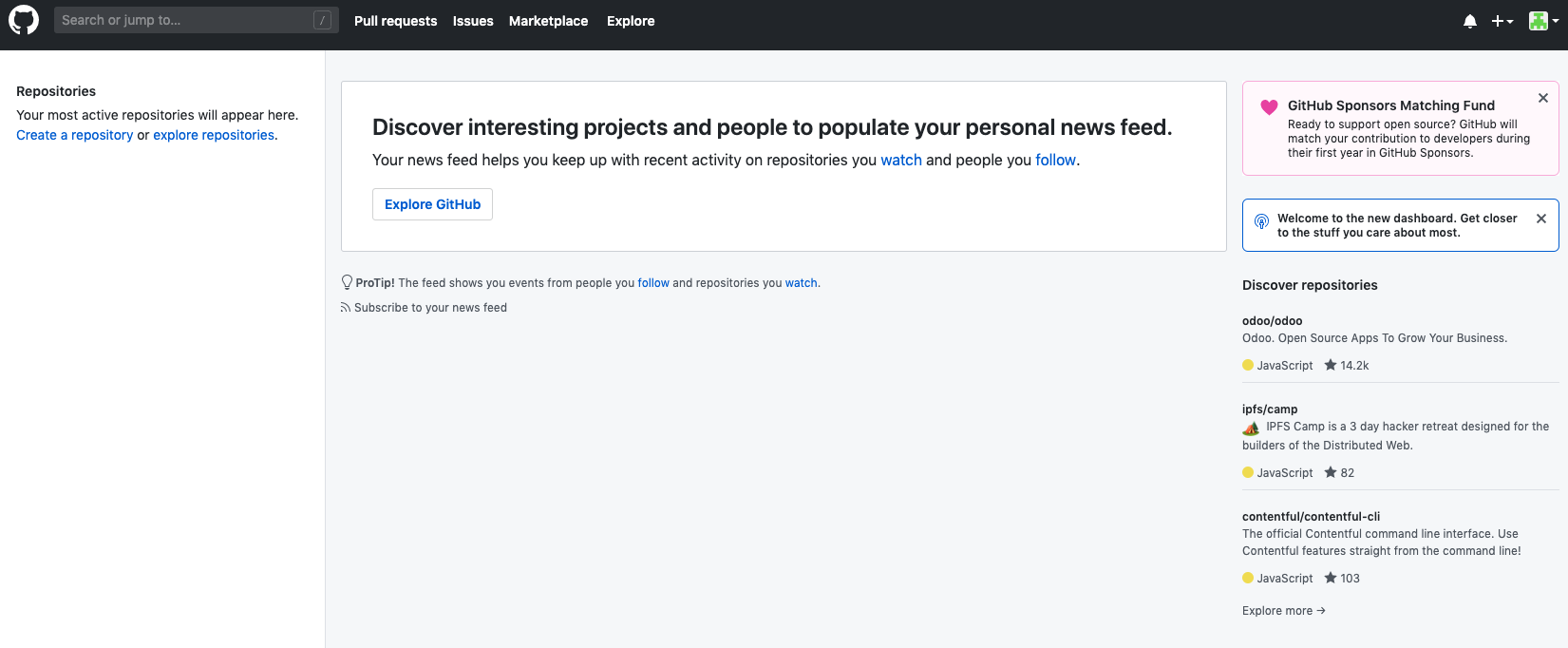Open Explore in the header navigation

tap(631, 21)
